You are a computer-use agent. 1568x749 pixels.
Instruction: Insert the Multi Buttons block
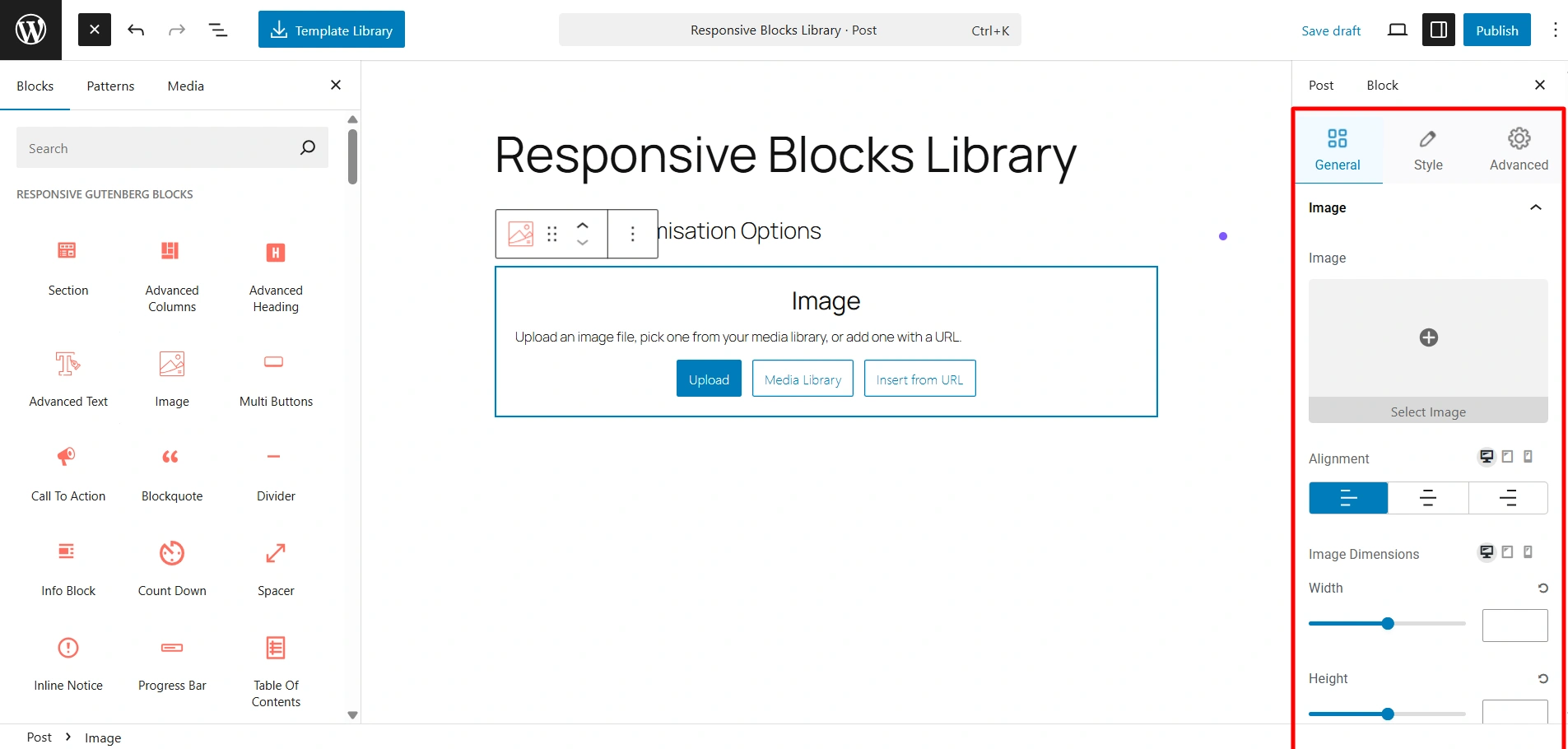276,379
